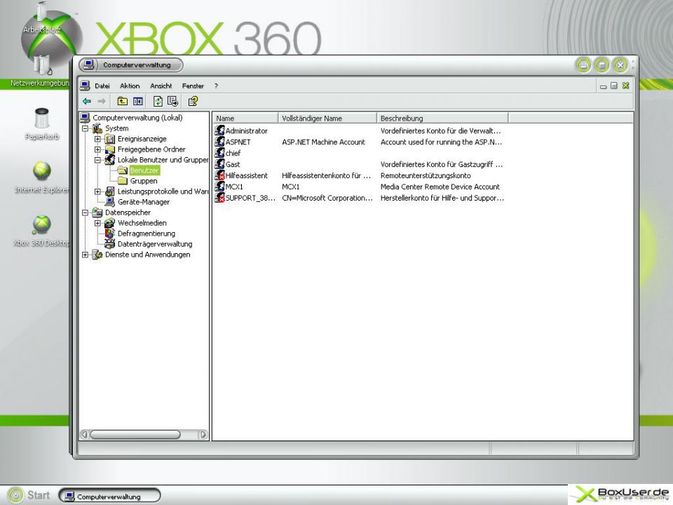Image resolution: width=673 pixels, height=505 pixels.
Task: Open the Datei menu
Action: [x=102, y=86]
